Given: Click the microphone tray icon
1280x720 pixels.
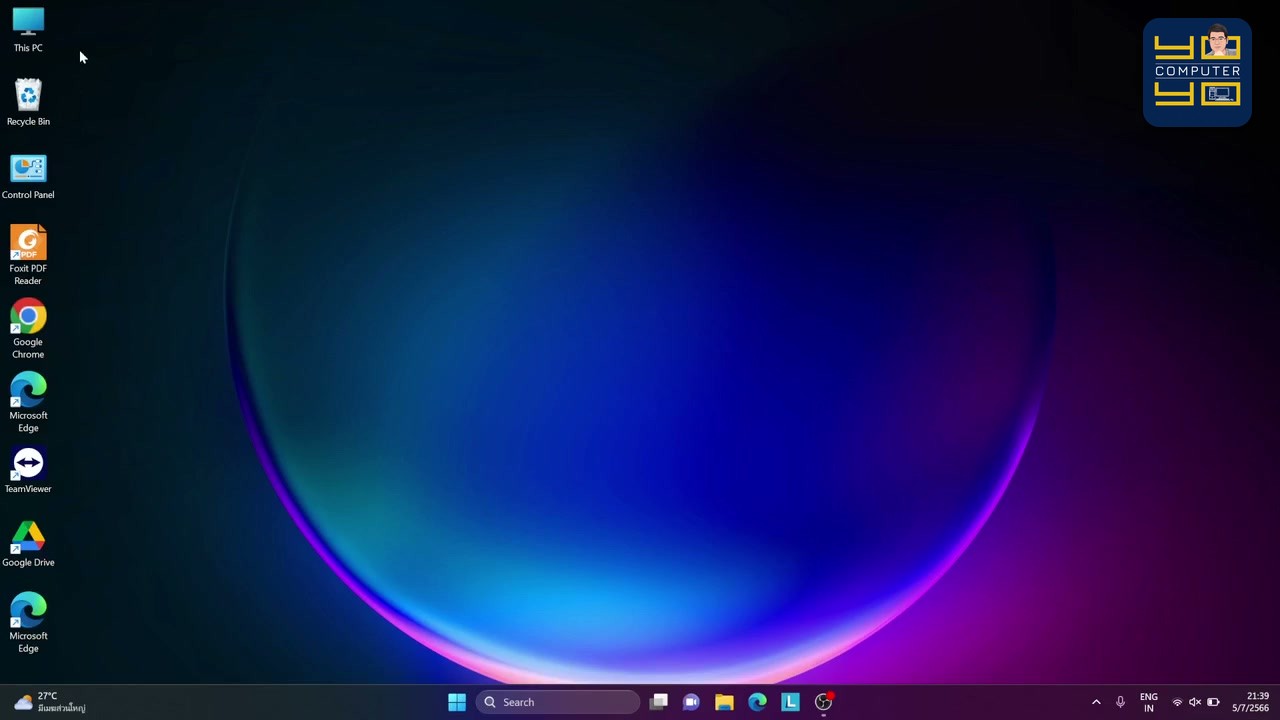Looking at the screenshot, I should (x=1120, y=702).
